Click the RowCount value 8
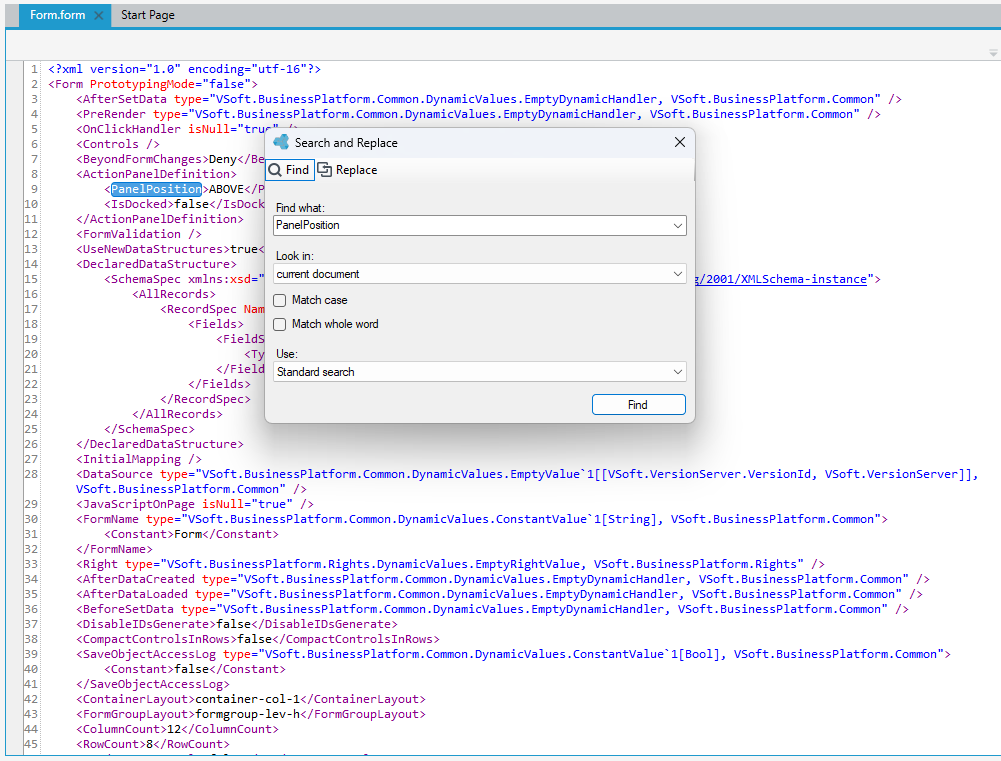Screen dimensions: 1001x761 pyautogui.click(x=150, y=744)
